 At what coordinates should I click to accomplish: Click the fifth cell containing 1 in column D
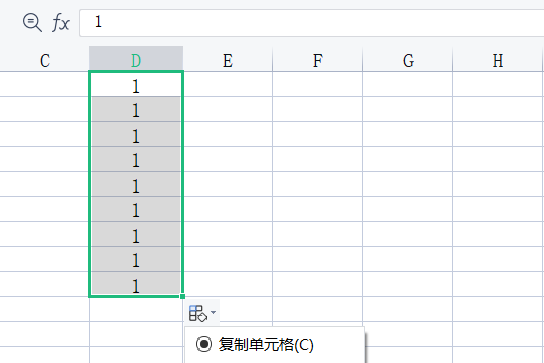[x=136, y=184]
